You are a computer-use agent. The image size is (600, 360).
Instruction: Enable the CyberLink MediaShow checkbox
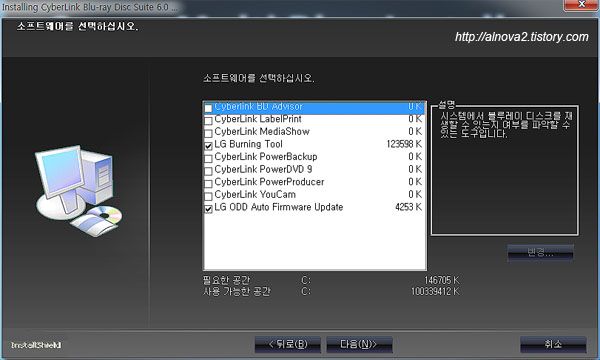(208, 134)
